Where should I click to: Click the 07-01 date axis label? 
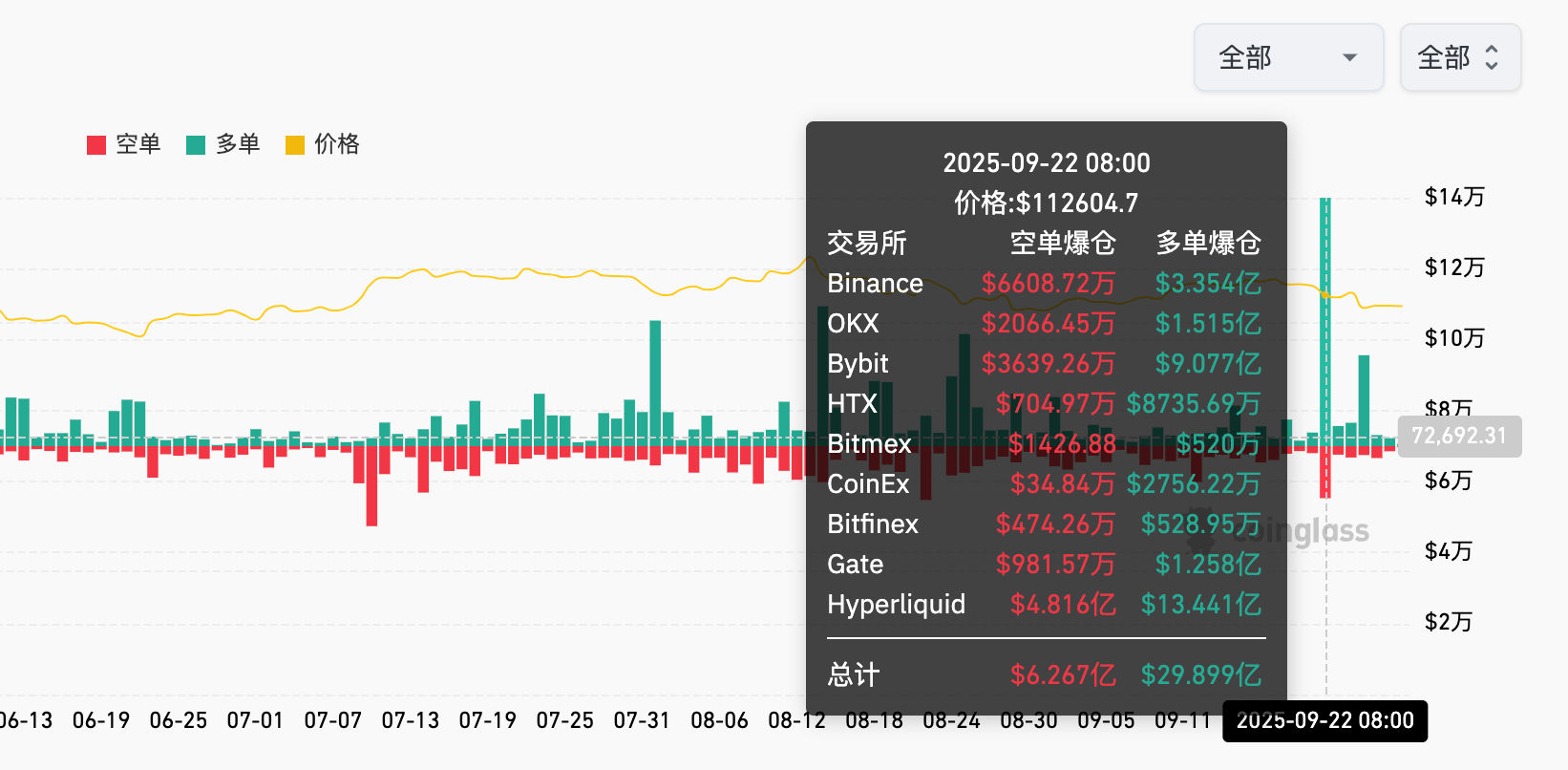tap(255, 720)
